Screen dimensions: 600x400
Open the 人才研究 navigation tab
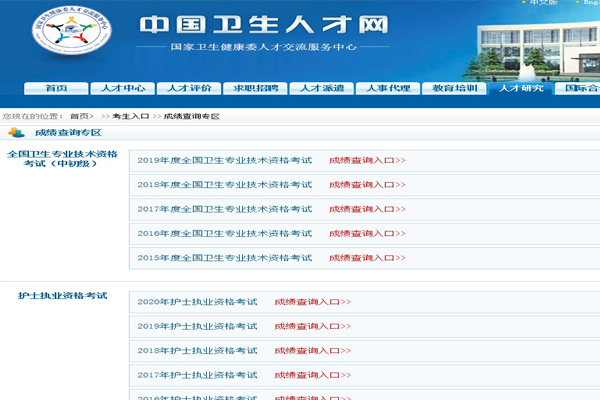(521, 88)
